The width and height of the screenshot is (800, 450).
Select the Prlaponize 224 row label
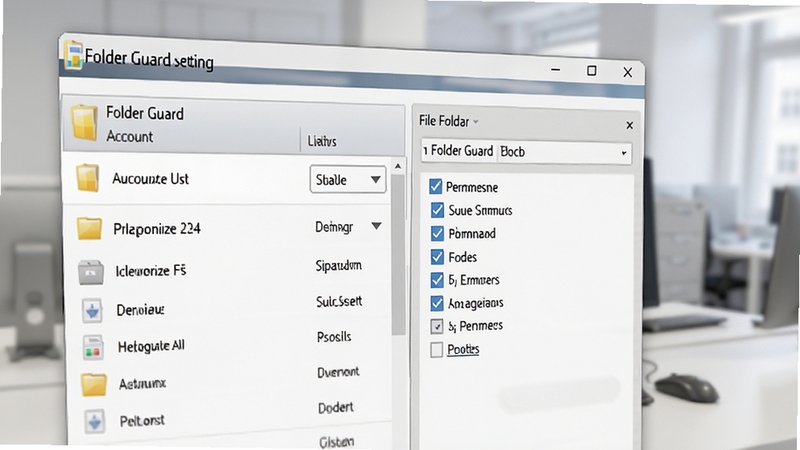[x=157, y=229]
